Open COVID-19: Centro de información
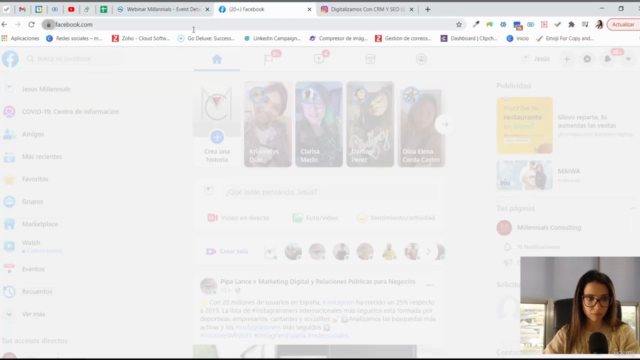640x360 pixels. pyautogui.click(x=70, y=111)
